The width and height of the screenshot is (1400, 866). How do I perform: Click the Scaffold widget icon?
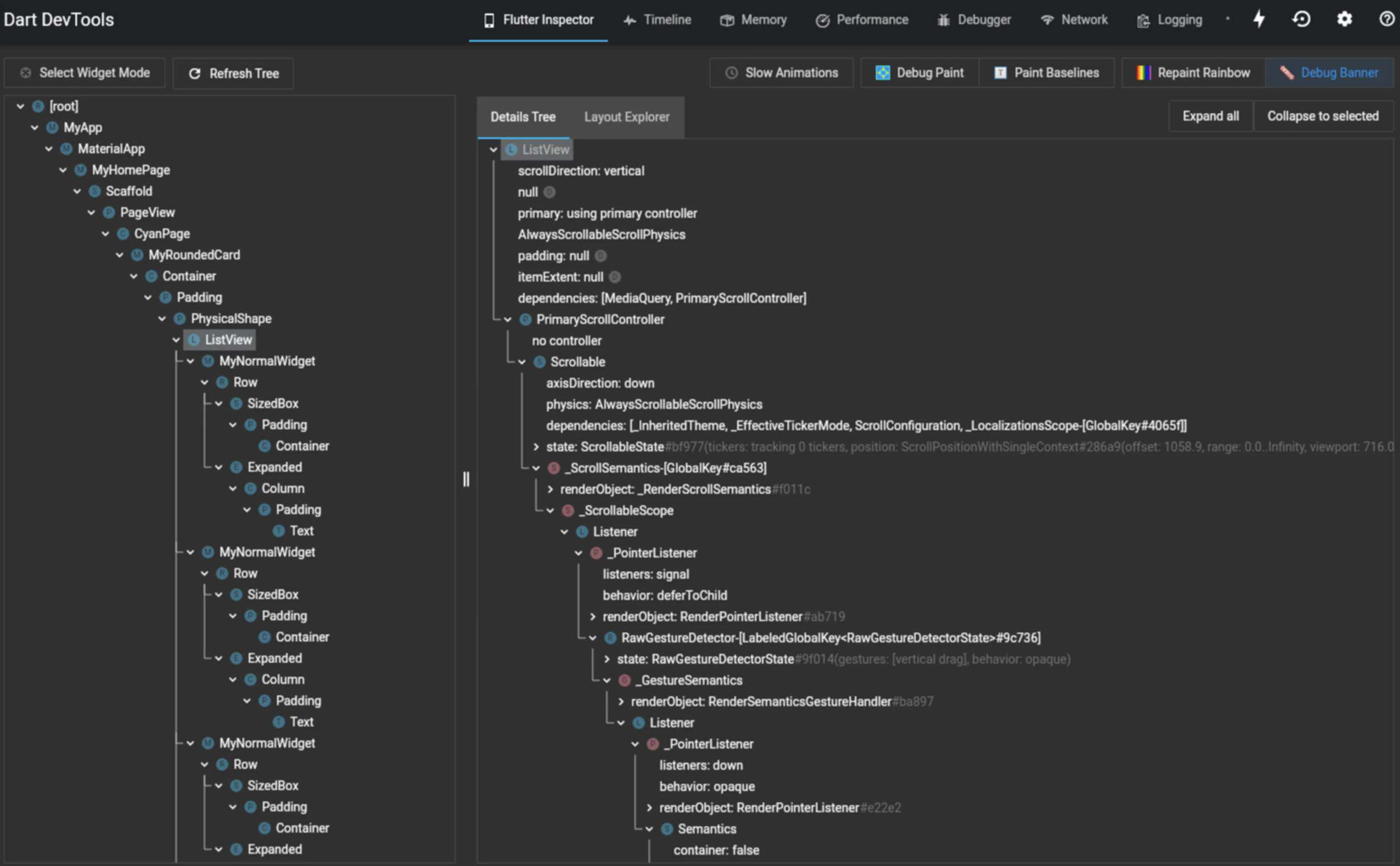(94, 191)
